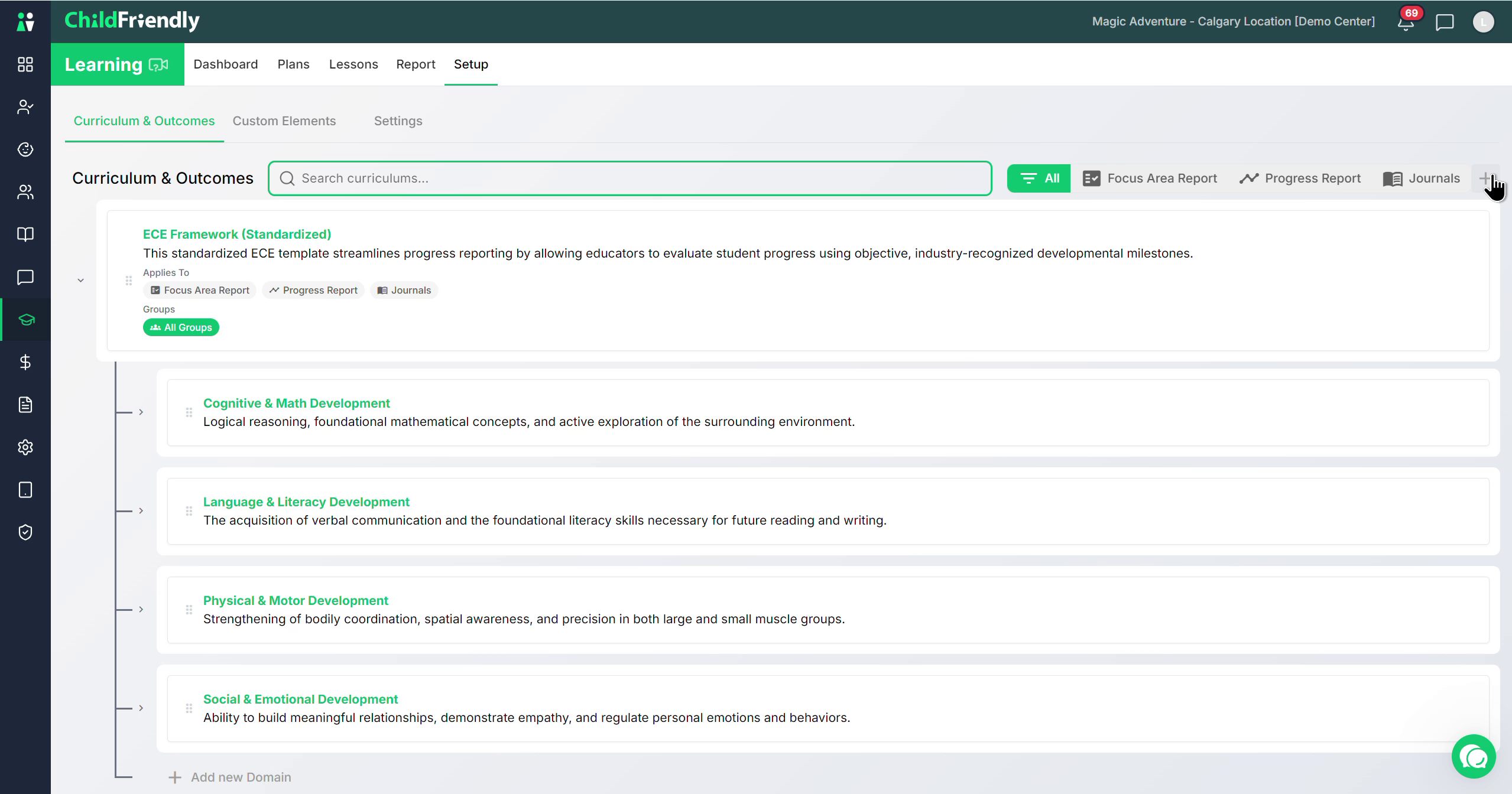Viewport: 1512px width, 794px height.
Task: Open the open-book icon in sidebar
Action: 25,235
